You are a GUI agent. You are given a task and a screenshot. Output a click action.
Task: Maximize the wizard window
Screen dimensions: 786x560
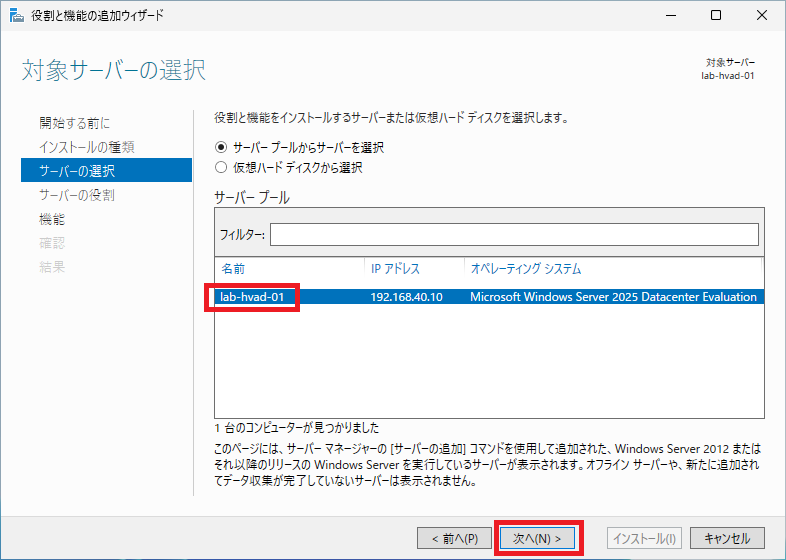click(x=716, y=16)
